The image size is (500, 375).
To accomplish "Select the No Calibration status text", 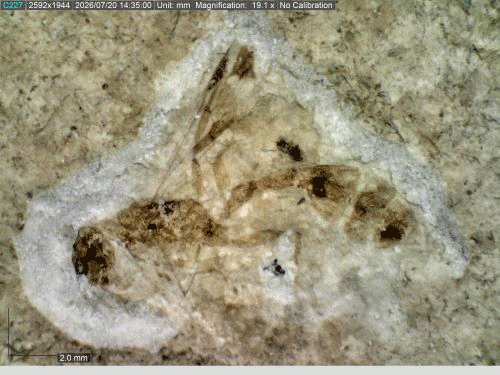I will [306, 5].
